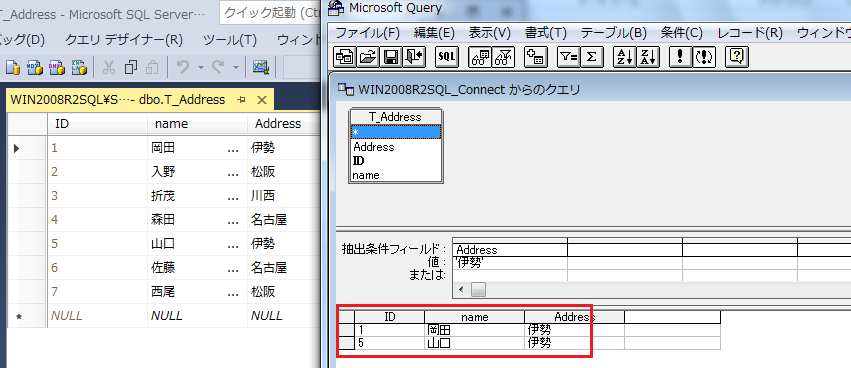The width and height of the screenshot is (851, 368).
Task: Select 松阪 address in 西尾 row
Action: pos(283,292)
